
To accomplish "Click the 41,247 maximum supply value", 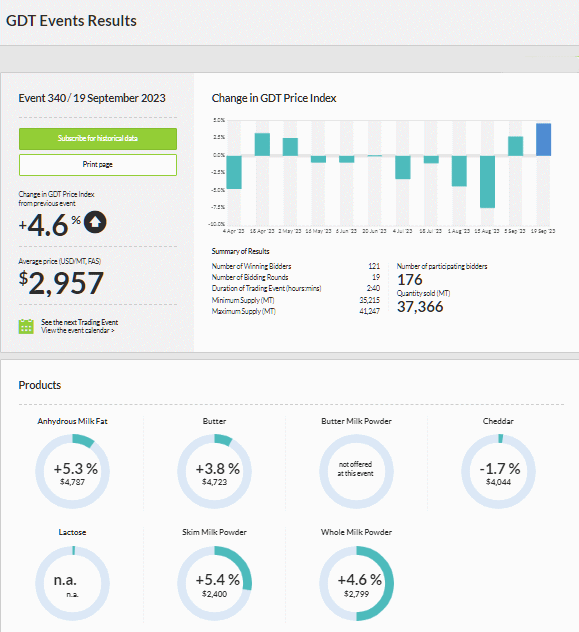I will coord(369,312).
